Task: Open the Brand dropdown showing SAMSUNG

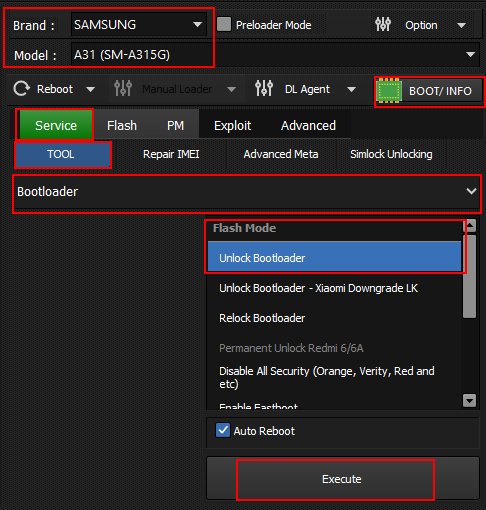Action: pos(139,25)
